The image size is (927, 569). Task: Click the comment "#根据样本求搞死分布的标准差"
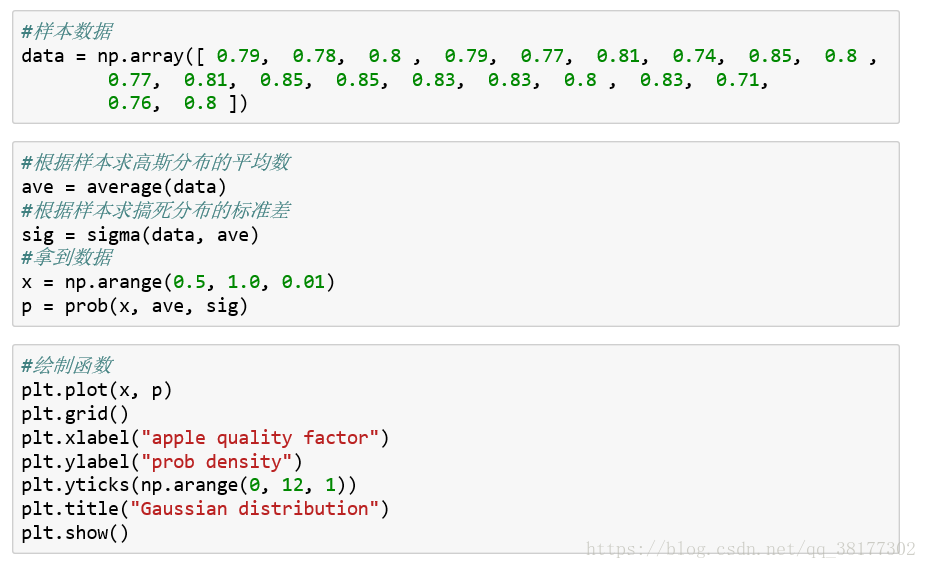[x=156, y=210]
